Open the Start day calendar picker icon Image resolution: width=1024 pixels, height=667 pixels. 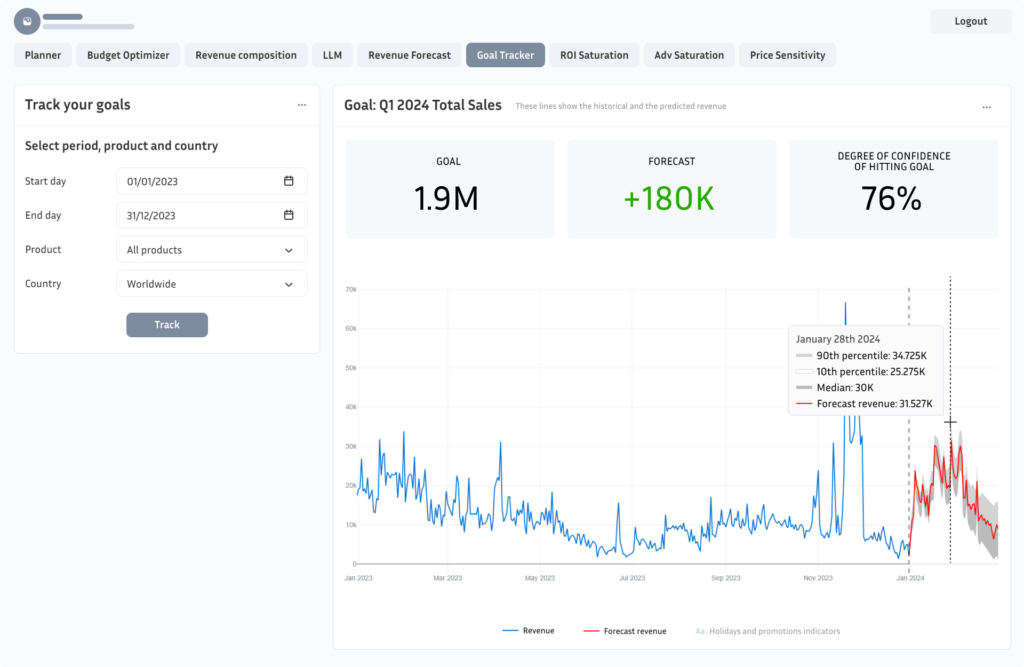coord(289,181)
